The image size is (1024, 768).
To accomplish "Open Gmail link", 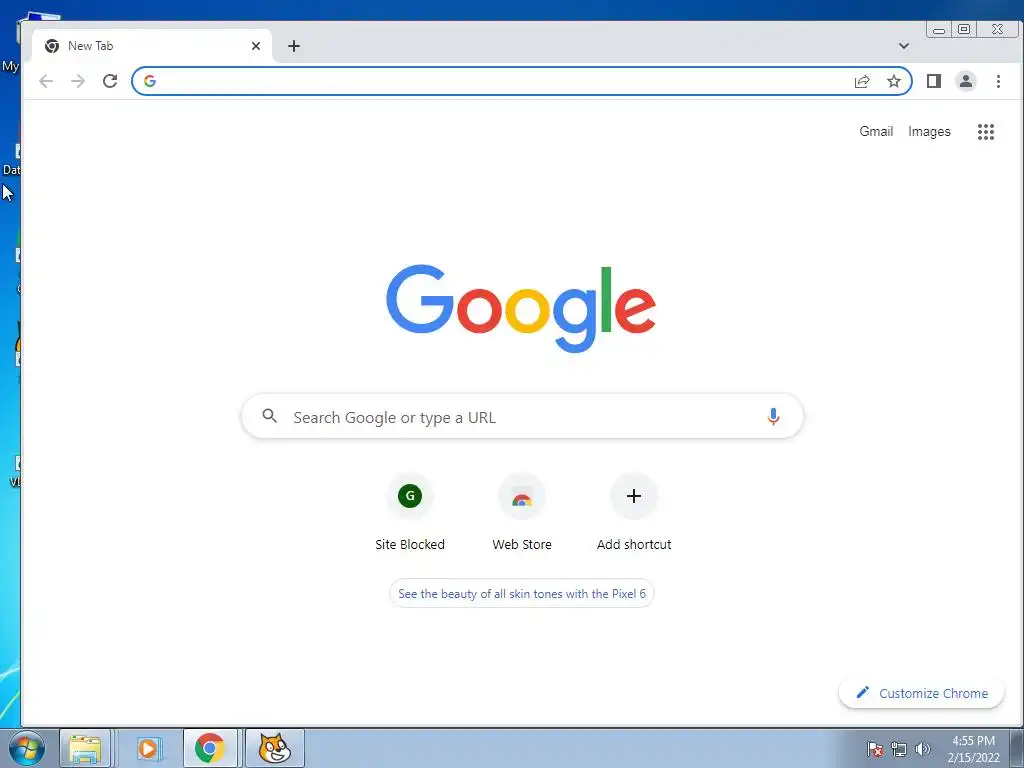I will 876,131.
